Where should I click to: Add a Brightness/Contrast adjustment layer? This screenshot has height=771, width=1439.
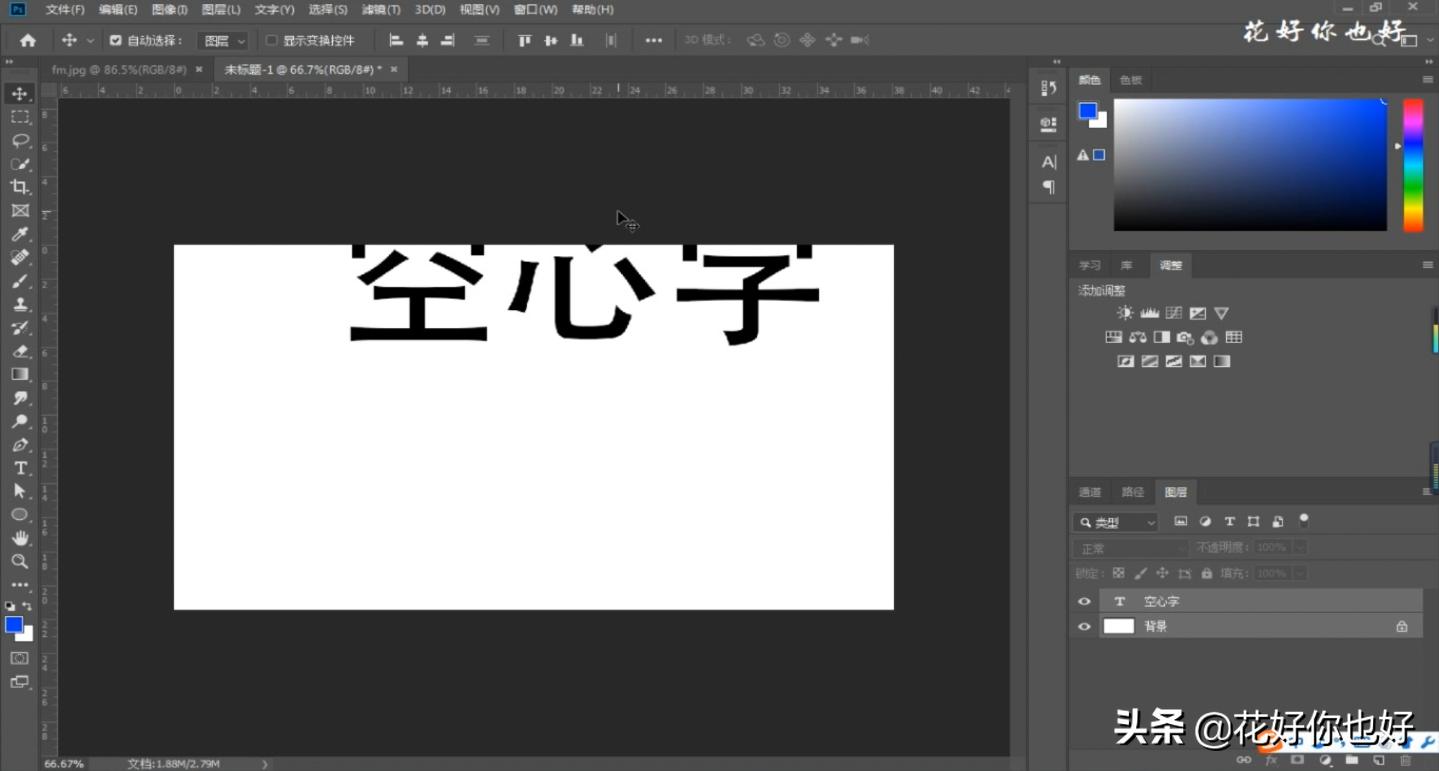(1125, 312)
